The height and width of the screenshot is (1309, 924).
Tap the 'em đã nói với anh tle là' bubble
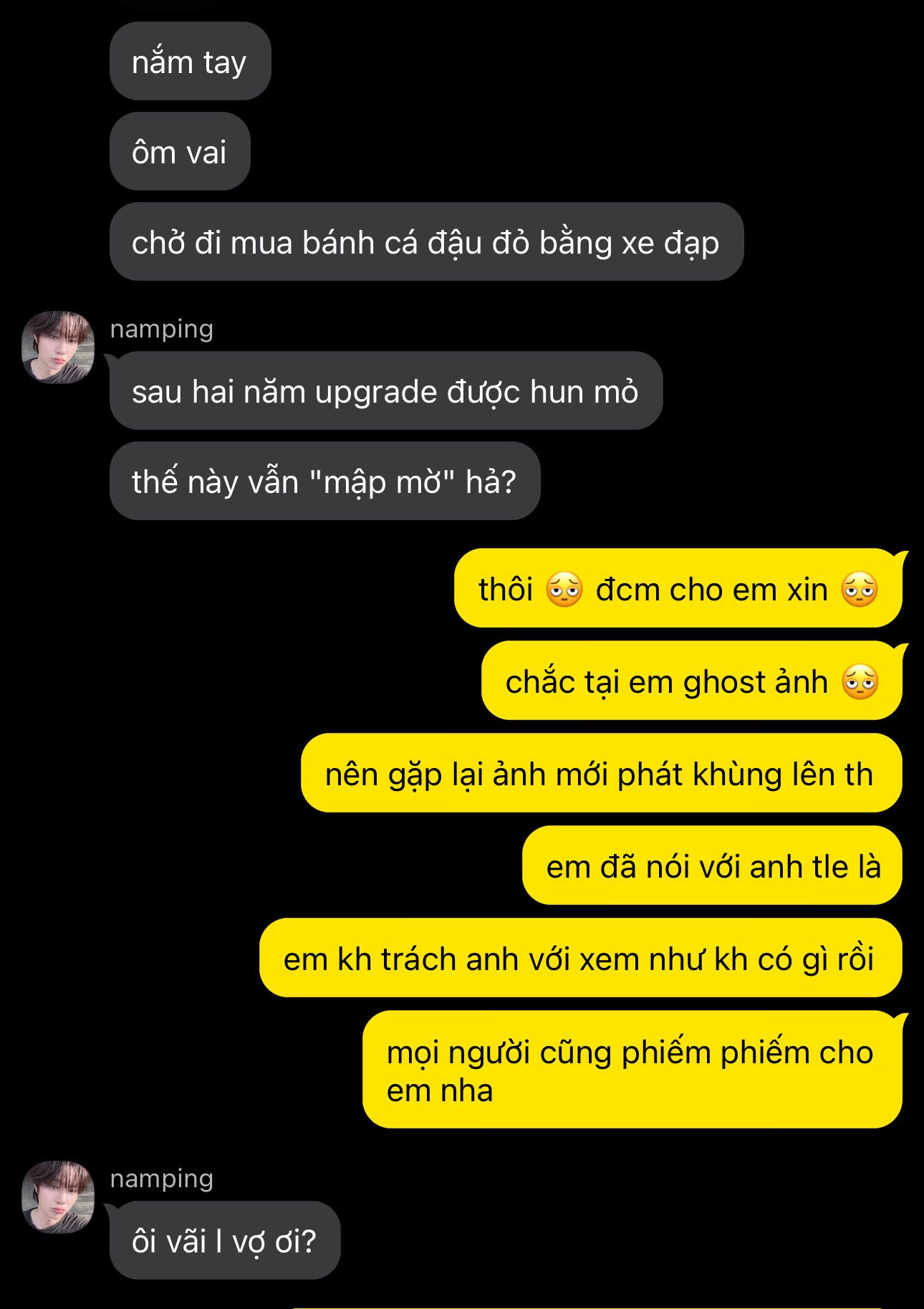point(712,866)
